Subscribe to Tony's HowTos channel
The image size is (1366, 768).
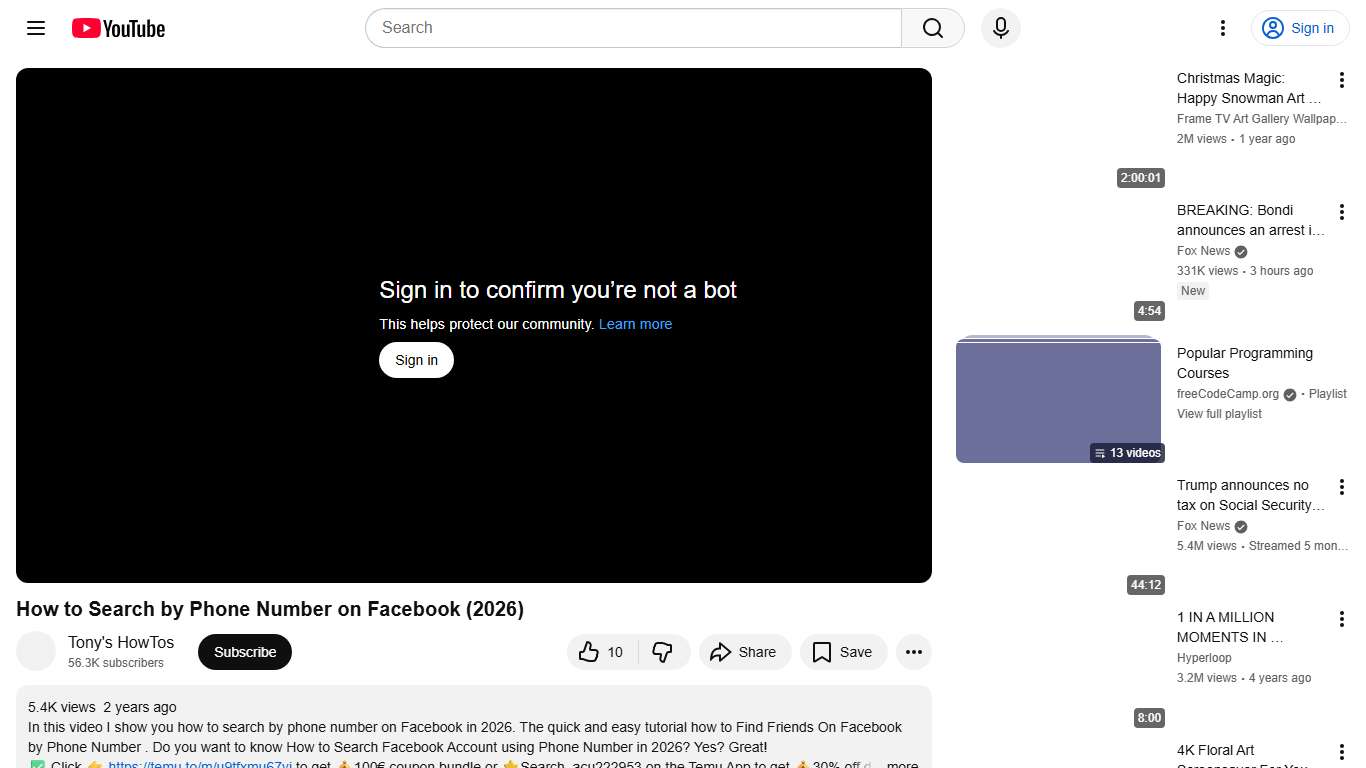pos(244,651)
